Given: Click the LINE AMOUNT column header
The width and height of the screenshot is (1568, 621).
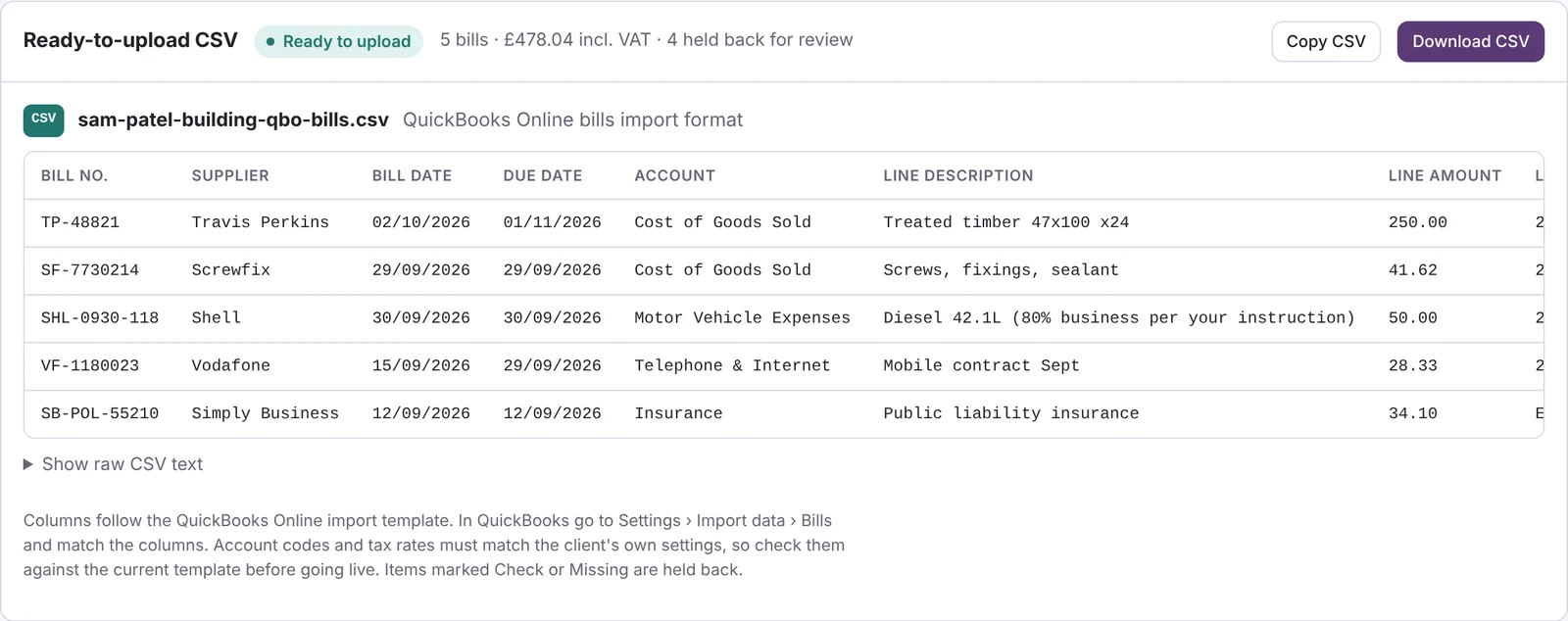Looking at the screenshot, I should 1445,175.
